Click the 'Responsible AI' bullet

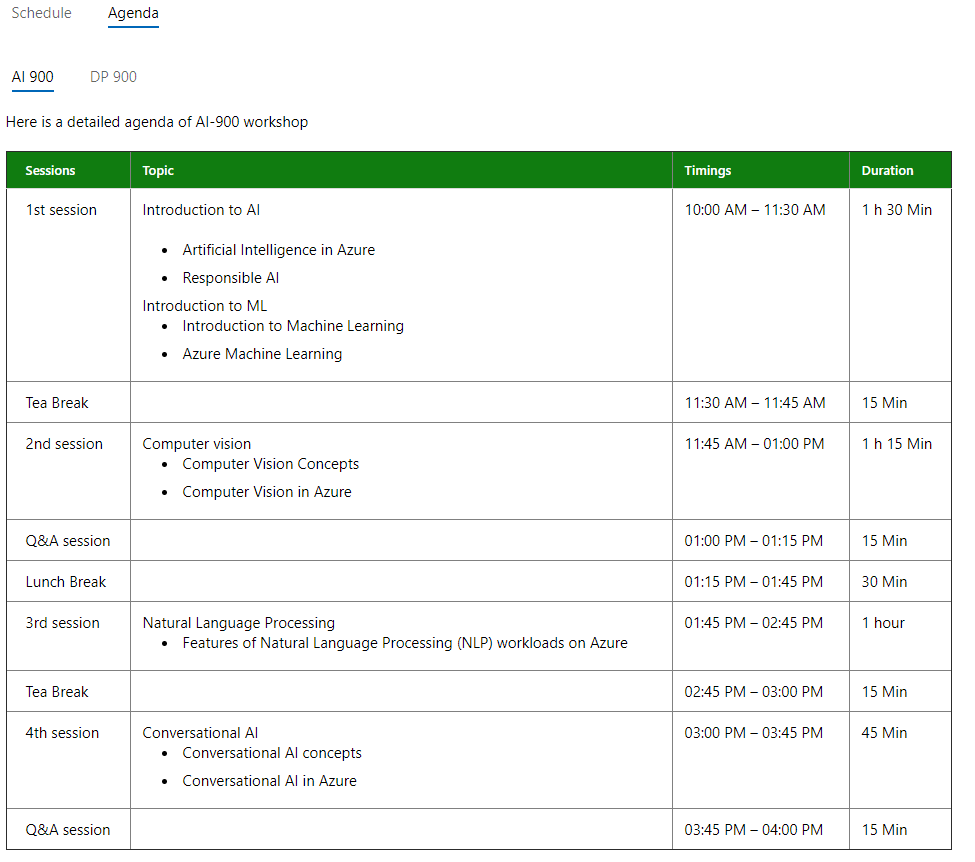tap(231, 278)
